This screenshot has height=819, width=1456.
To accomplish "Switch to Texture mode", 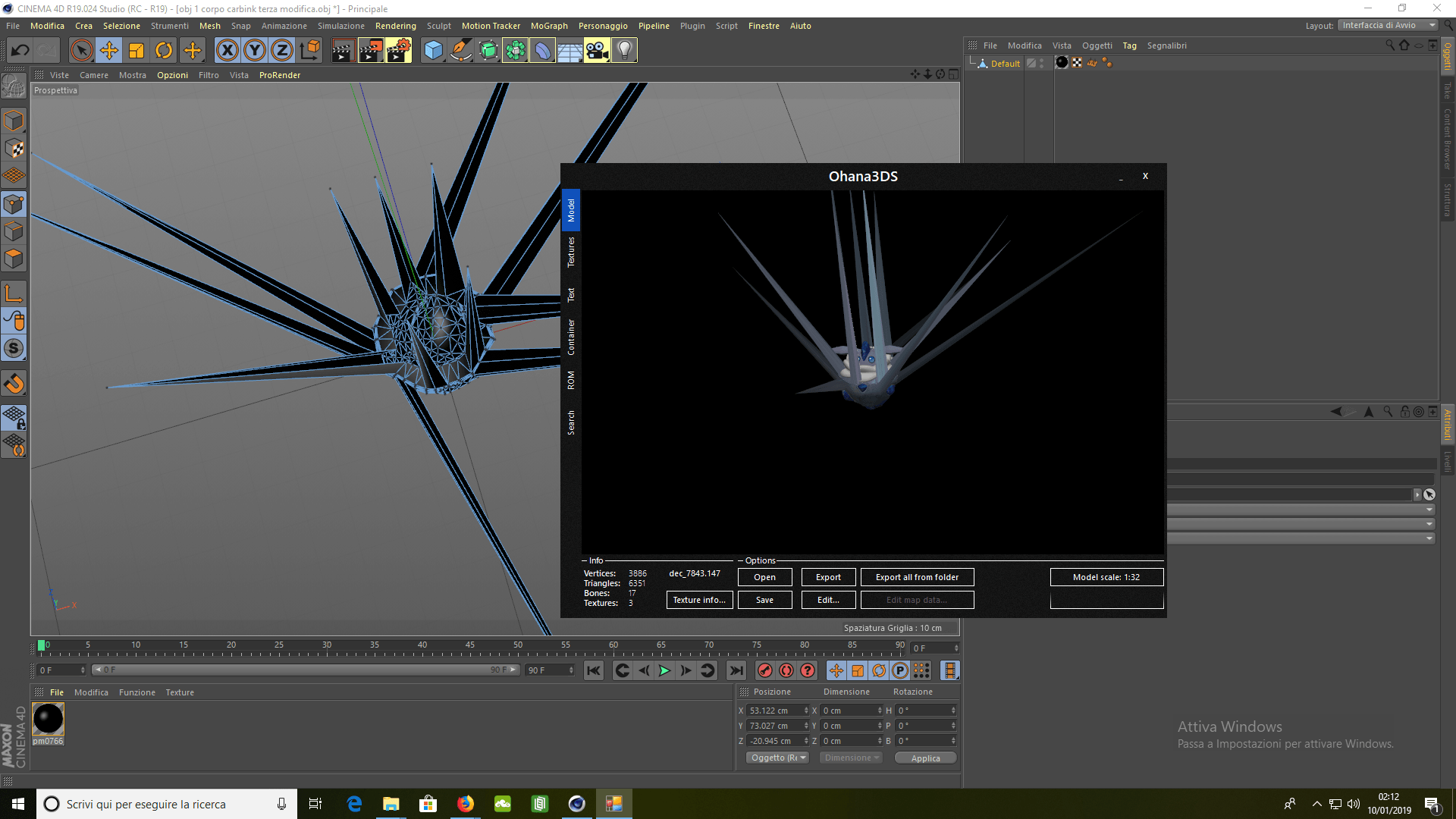I will pos(14,148).
